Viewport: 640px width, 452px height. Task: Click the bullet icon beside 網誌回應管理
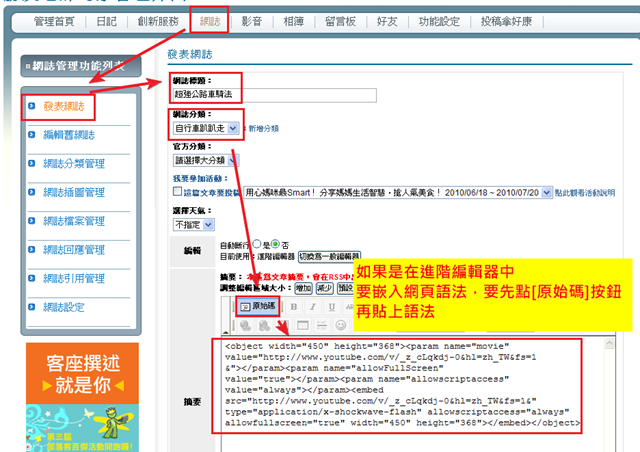point(32,249)
